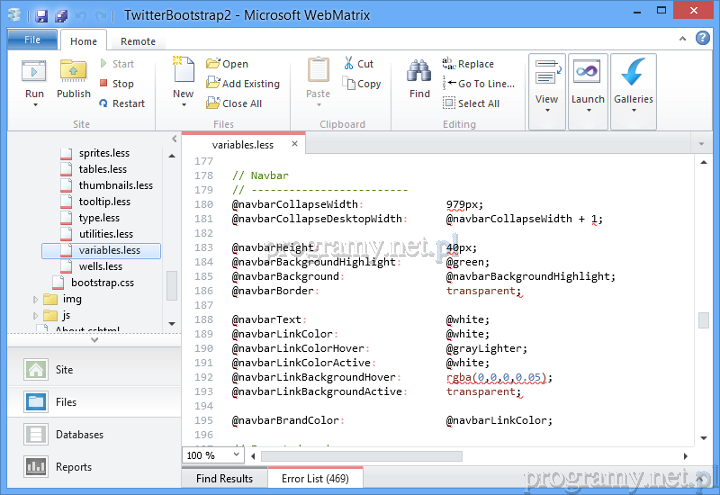Switch to the Reports workspace
720x495 pixels.
coord(74,467)
